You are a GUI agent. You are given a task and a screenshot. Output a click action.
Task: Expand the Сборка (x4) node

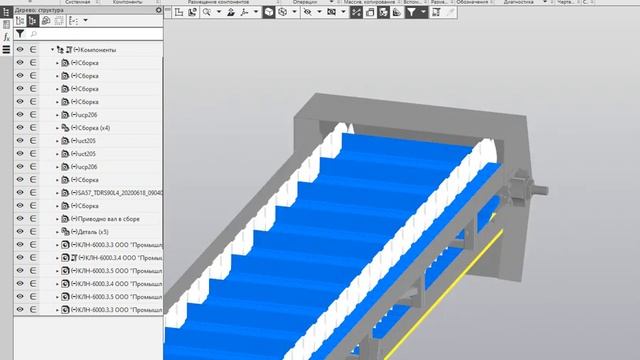[57, 128]
